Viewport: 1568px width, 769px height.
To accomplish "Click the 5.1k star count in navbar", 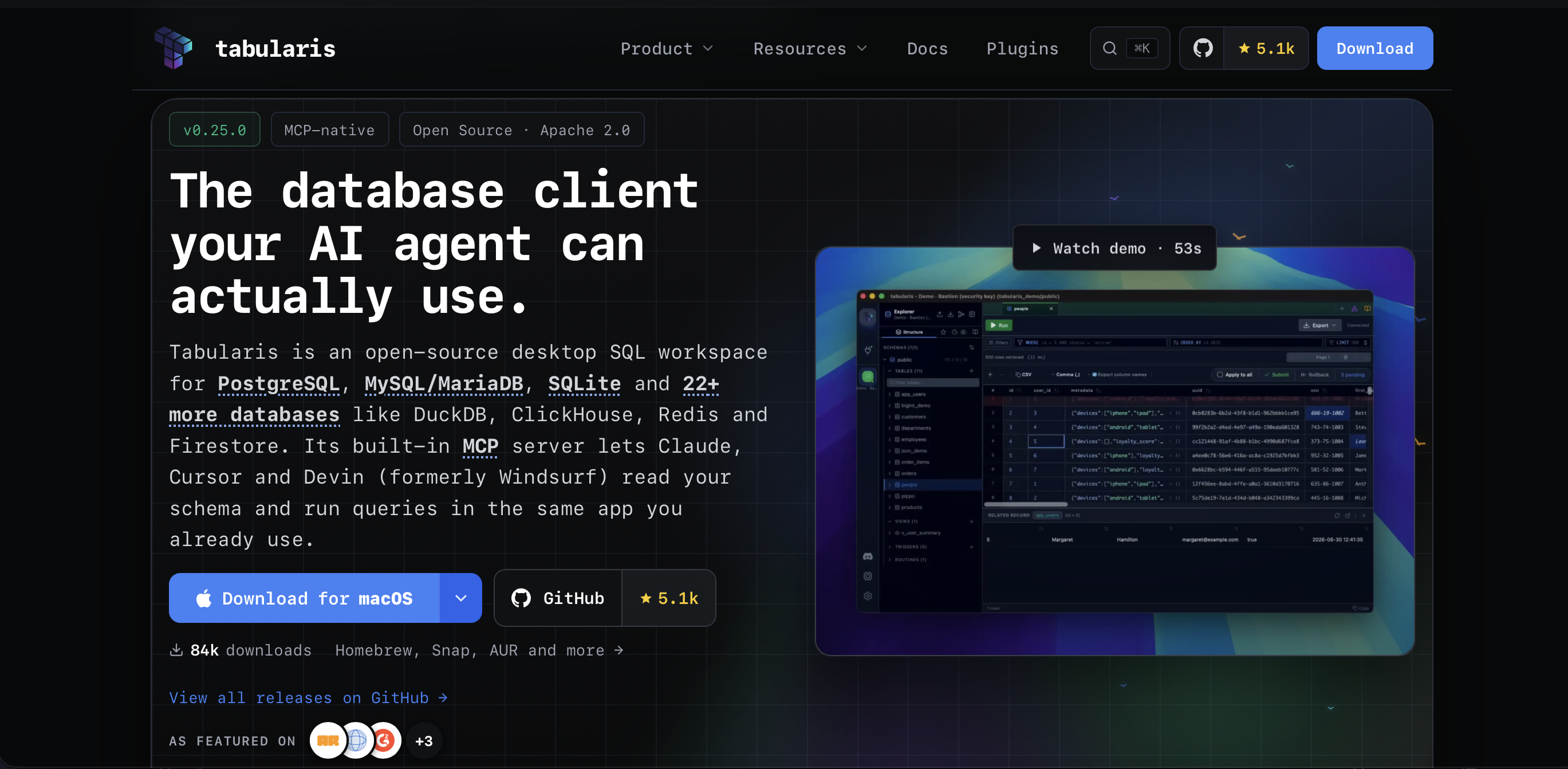I will coord(1266,48).
